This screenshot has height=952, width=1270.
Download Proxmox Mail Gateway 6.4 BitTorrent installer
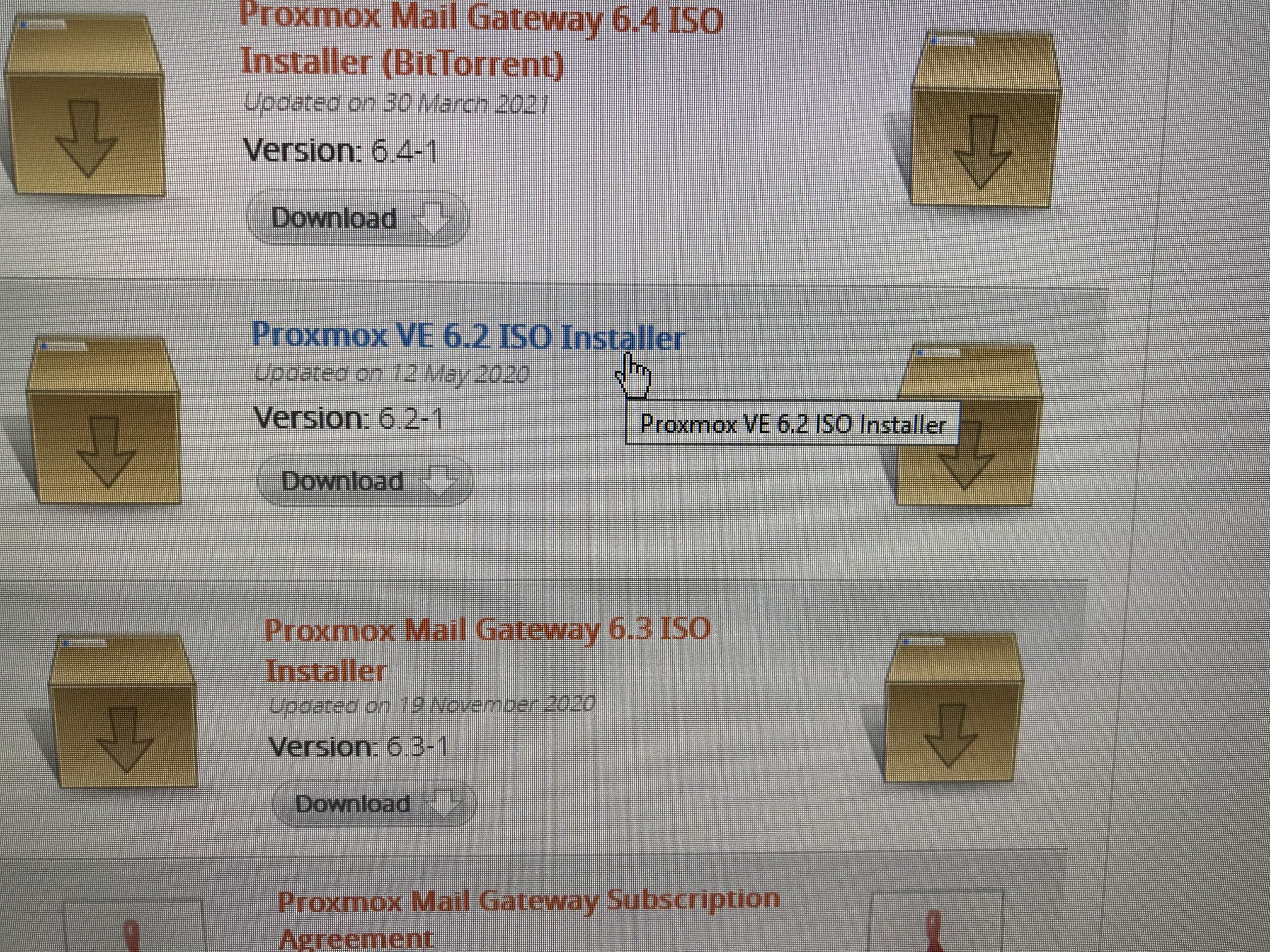[357, 218]
